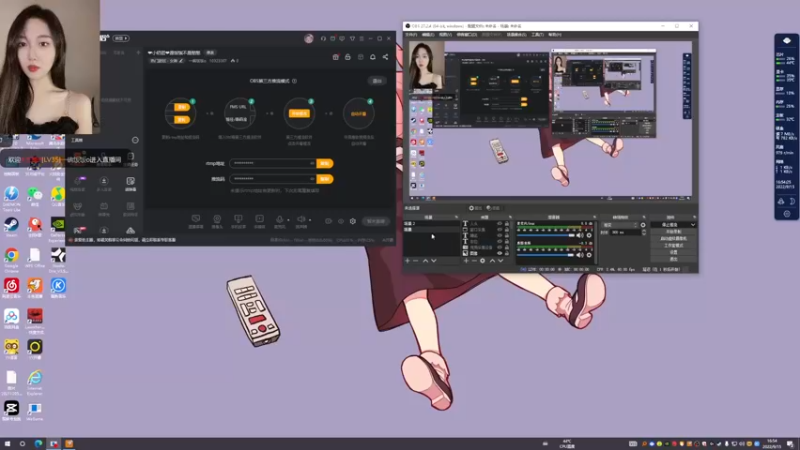Open the Help menu in the OBS menu bar
Screen dimensions: 800x450
point(555,35)
